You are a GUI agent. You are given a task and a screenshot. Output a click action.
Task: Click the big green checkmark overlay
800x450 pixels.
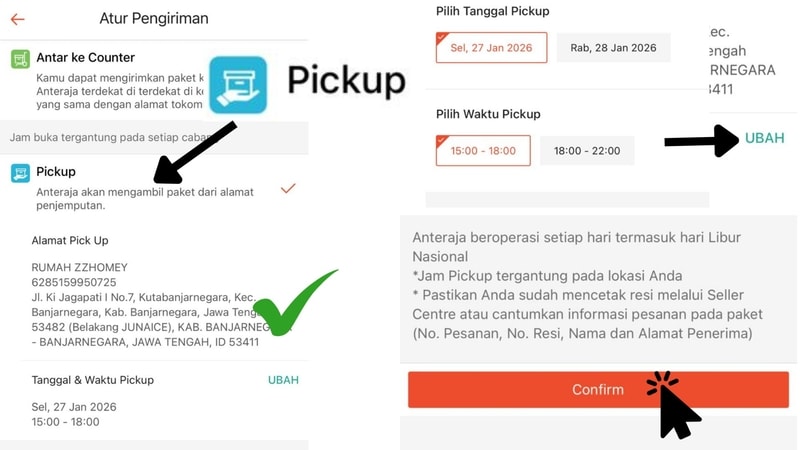pyautogui.click(x=295, y=303)
